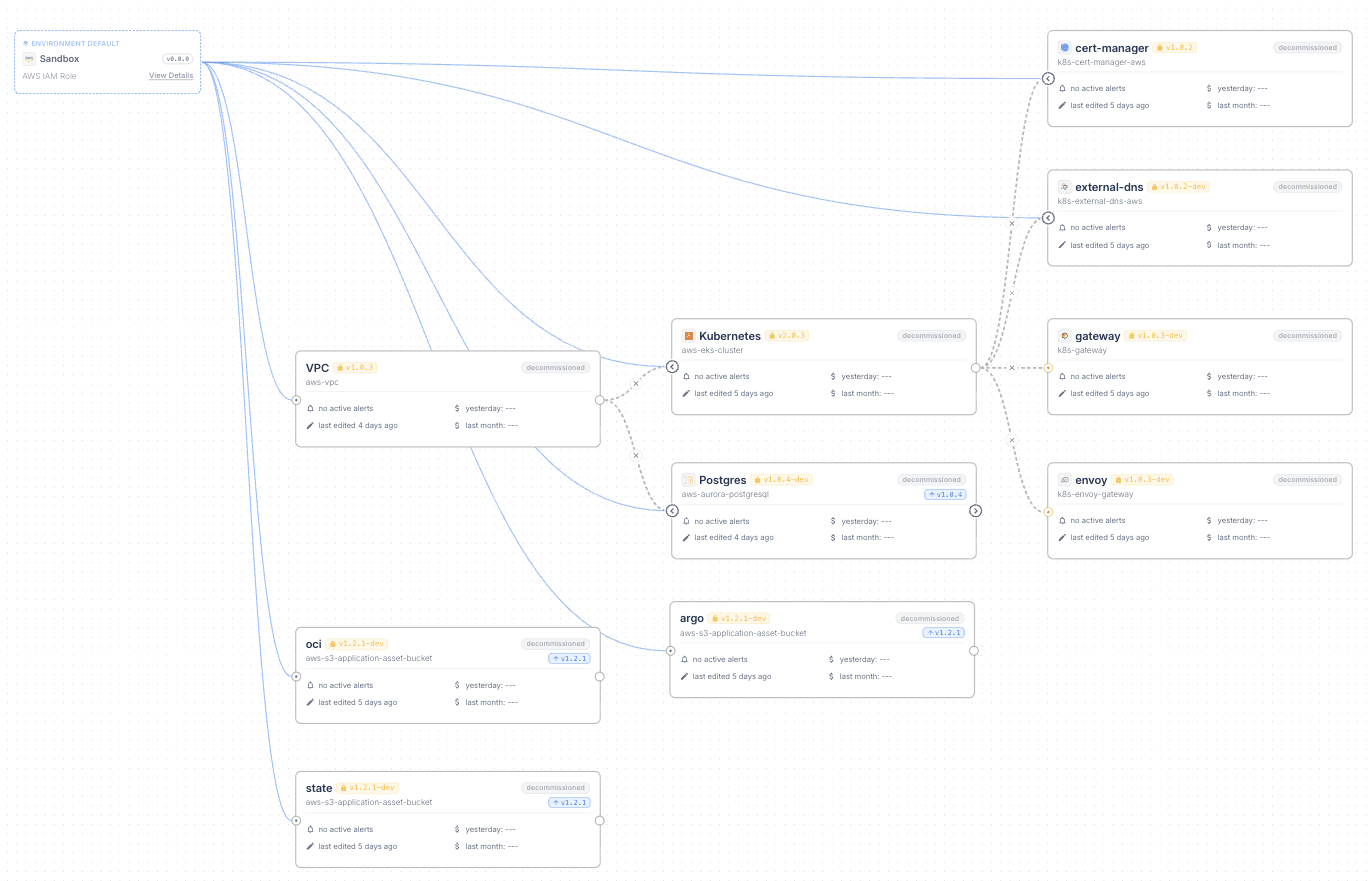The image size is (1371, 881).
Task: Click the state node title
Action: point(319,788)
